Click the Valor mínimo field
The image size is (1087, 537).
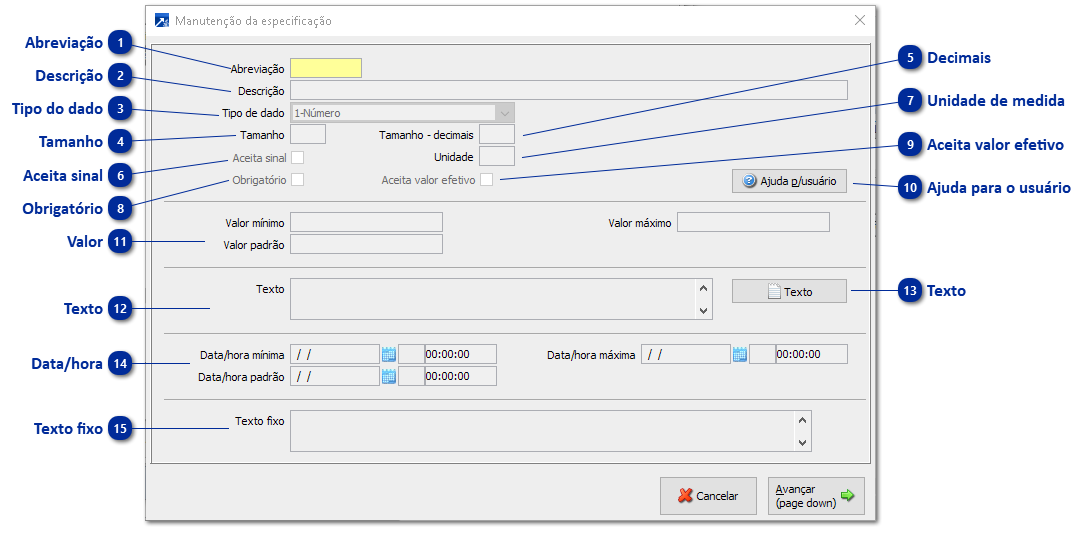click(366, 222)
